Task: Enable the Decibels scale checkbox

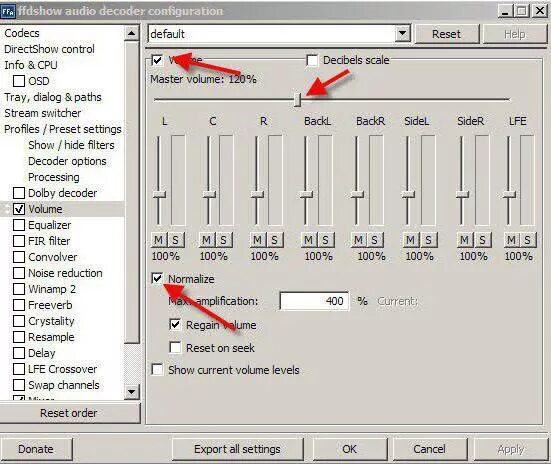Action: pos(312,60)
